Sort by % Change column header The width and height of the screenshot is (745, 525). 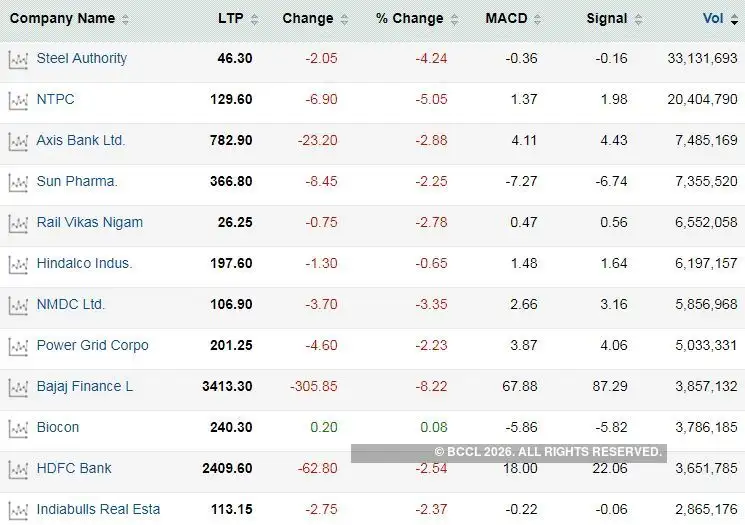point(409,18)
